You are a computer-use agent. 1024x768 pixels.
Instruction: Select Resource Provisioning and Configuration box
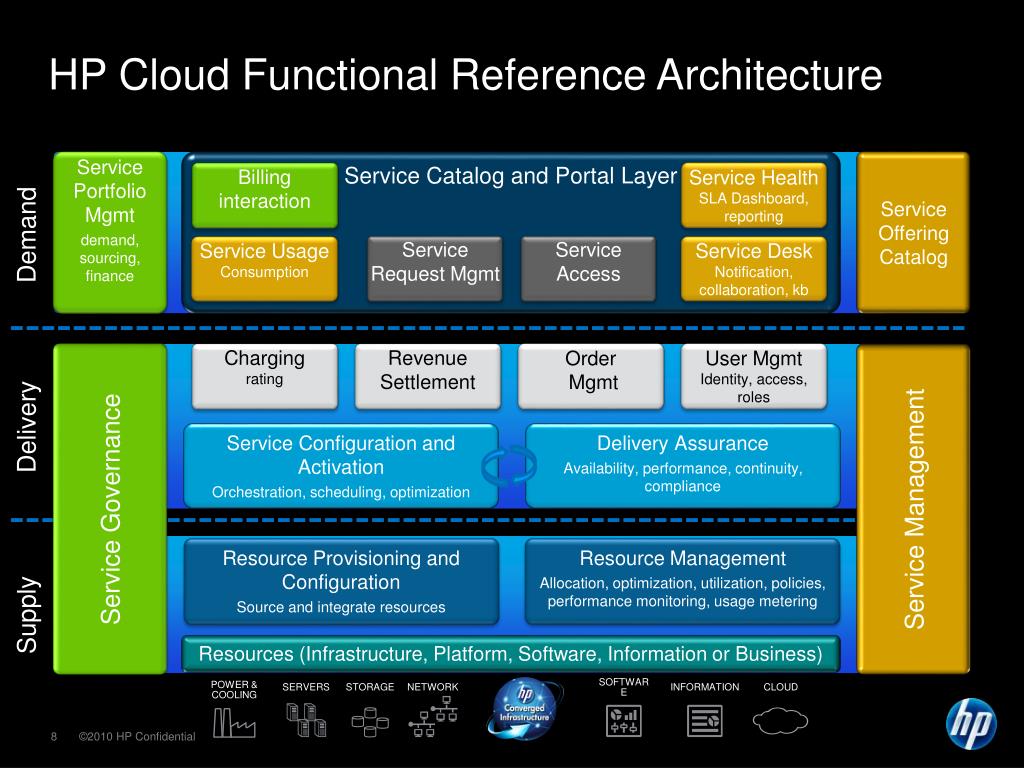click(x=341, y=581)
